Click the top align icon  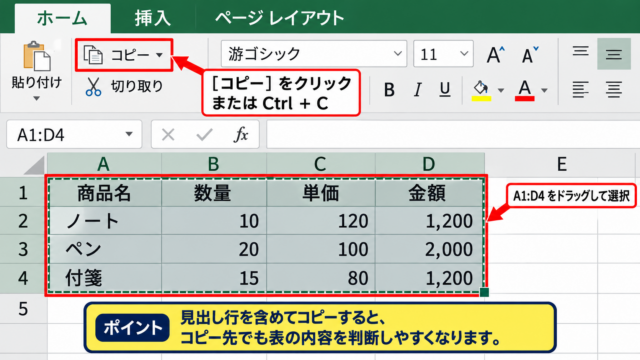[580, 51]
